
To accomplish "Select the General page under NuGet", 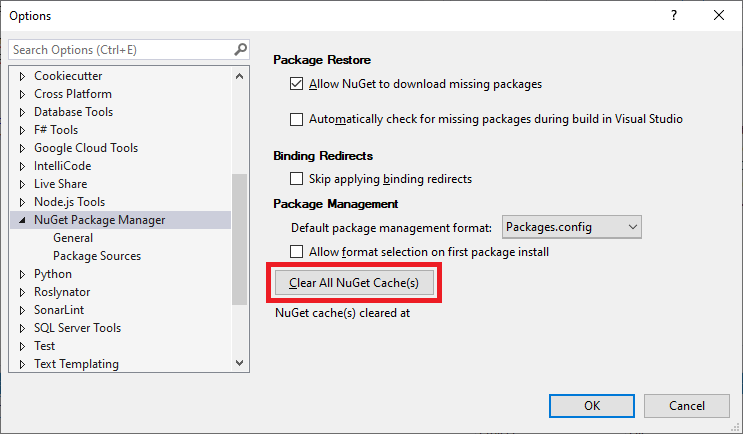I will 73,238.
